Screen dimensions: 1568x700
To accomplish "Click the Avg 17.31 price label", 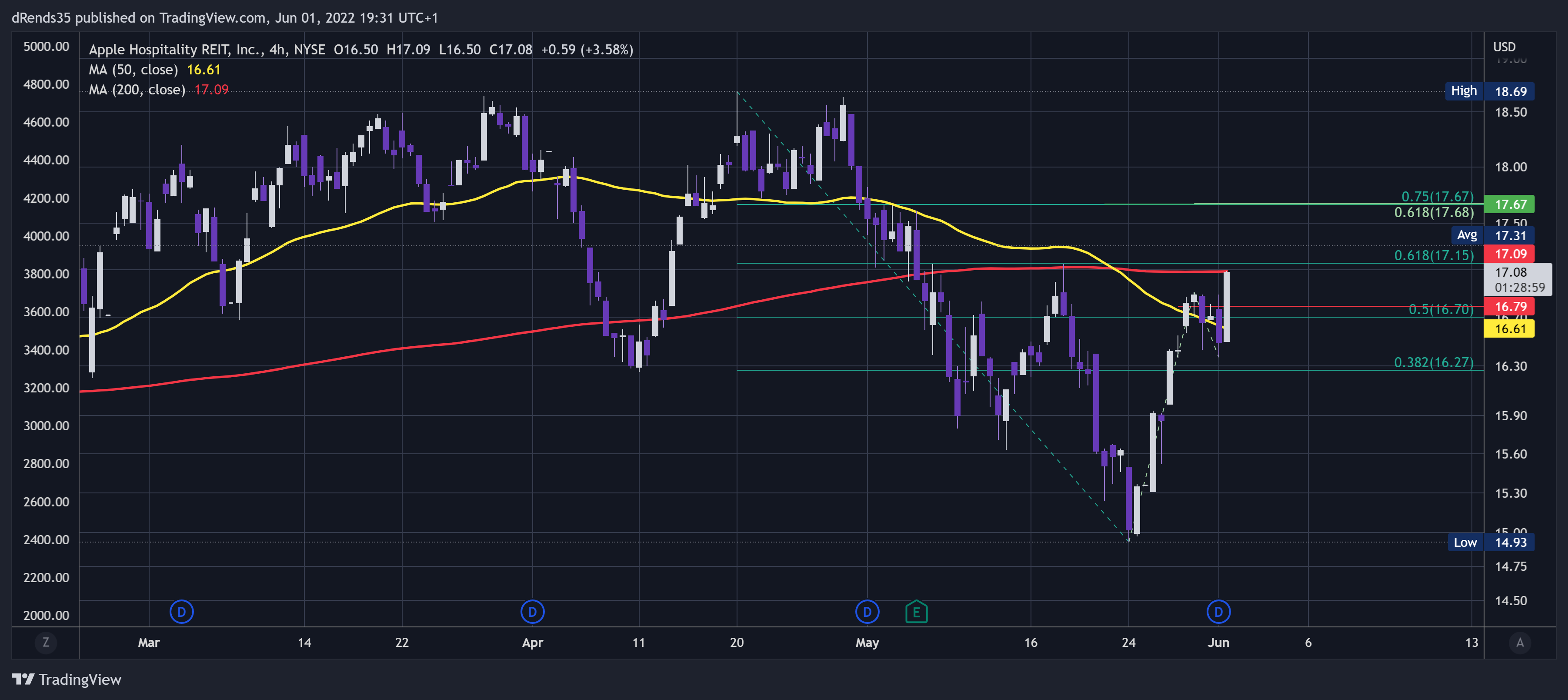I will pyautogui.click(x=1492, y=235).
